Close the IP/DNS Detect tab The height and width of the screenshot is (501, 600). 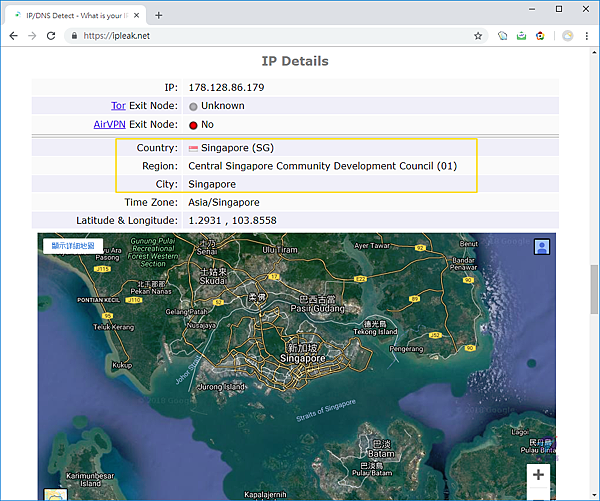(136, 15)
